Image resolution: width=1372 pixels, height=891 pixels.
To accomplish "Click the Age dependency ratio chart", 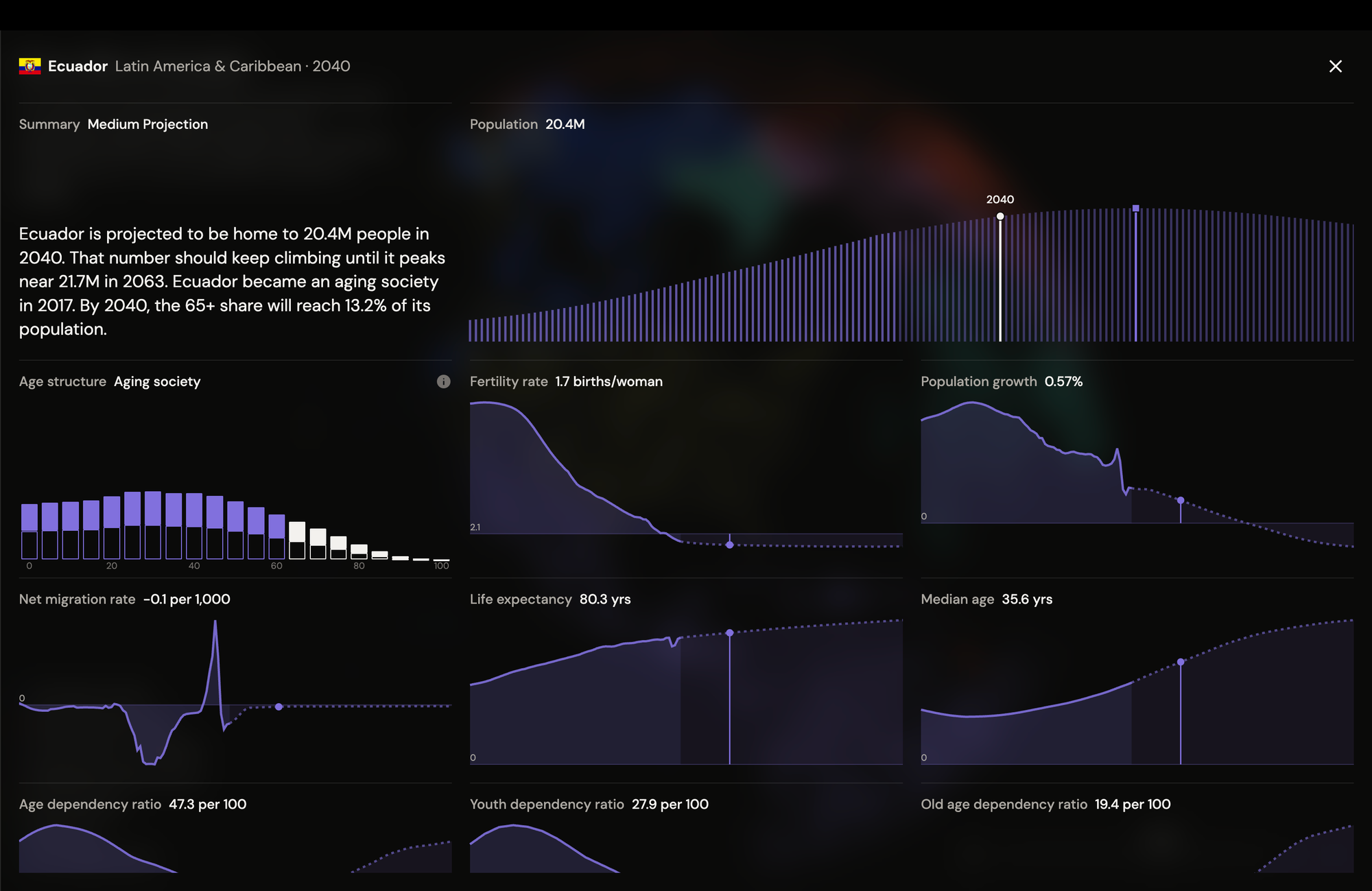I will [x=235, y=848].
